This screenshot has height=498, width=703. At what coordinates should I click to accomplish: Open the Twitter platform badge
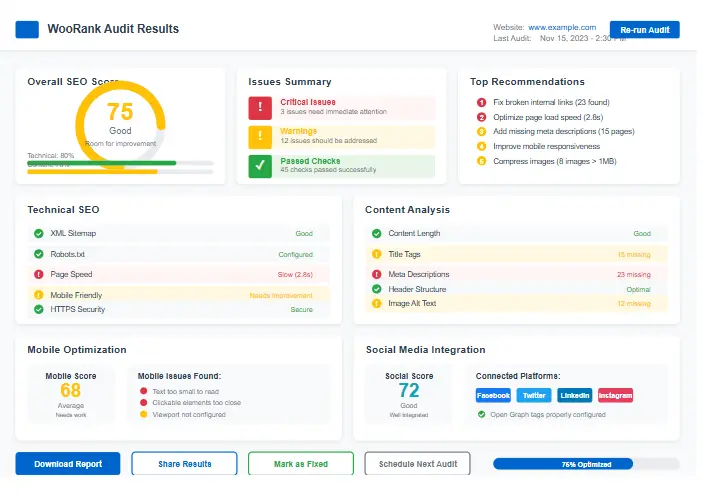pyautogui.click(x=534, y=395)
